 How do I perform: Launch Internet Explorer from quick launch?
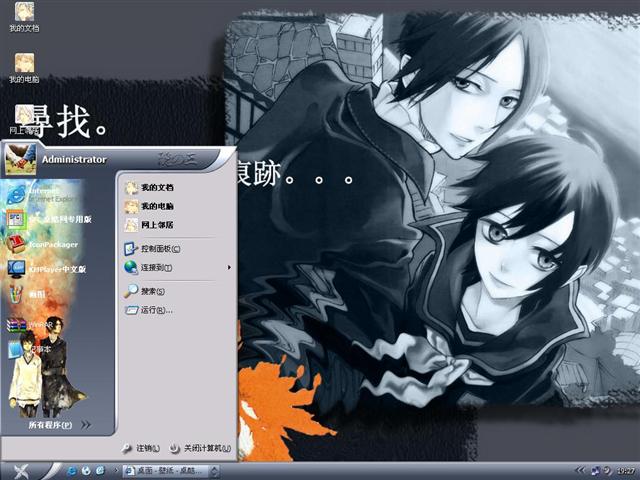tap(71, 471)
